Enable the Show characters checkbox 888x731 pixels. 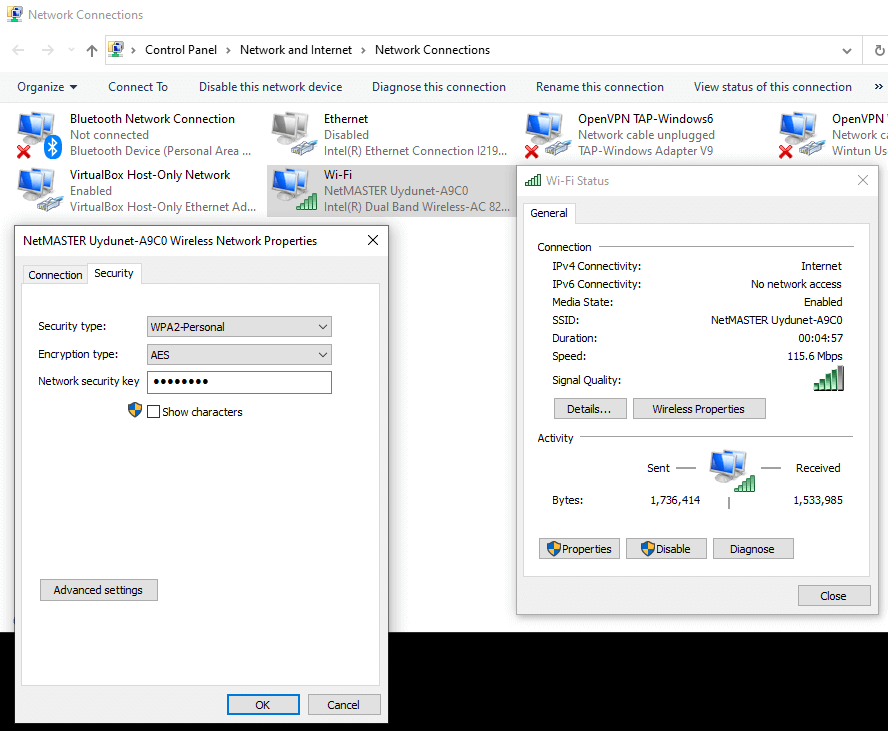[152, 411]
